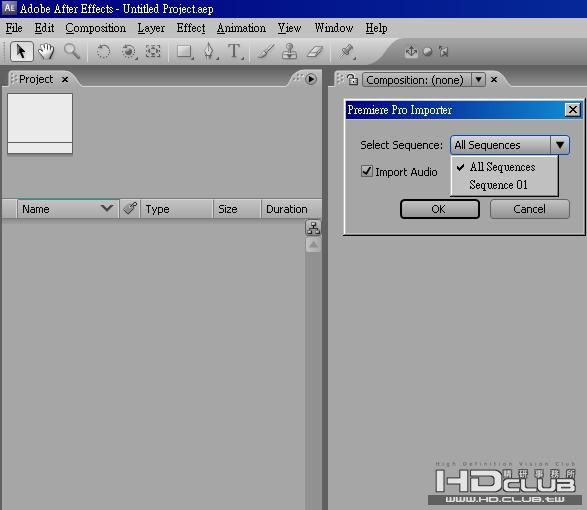Close the Composition viewer tab

[x=494, y=79]
